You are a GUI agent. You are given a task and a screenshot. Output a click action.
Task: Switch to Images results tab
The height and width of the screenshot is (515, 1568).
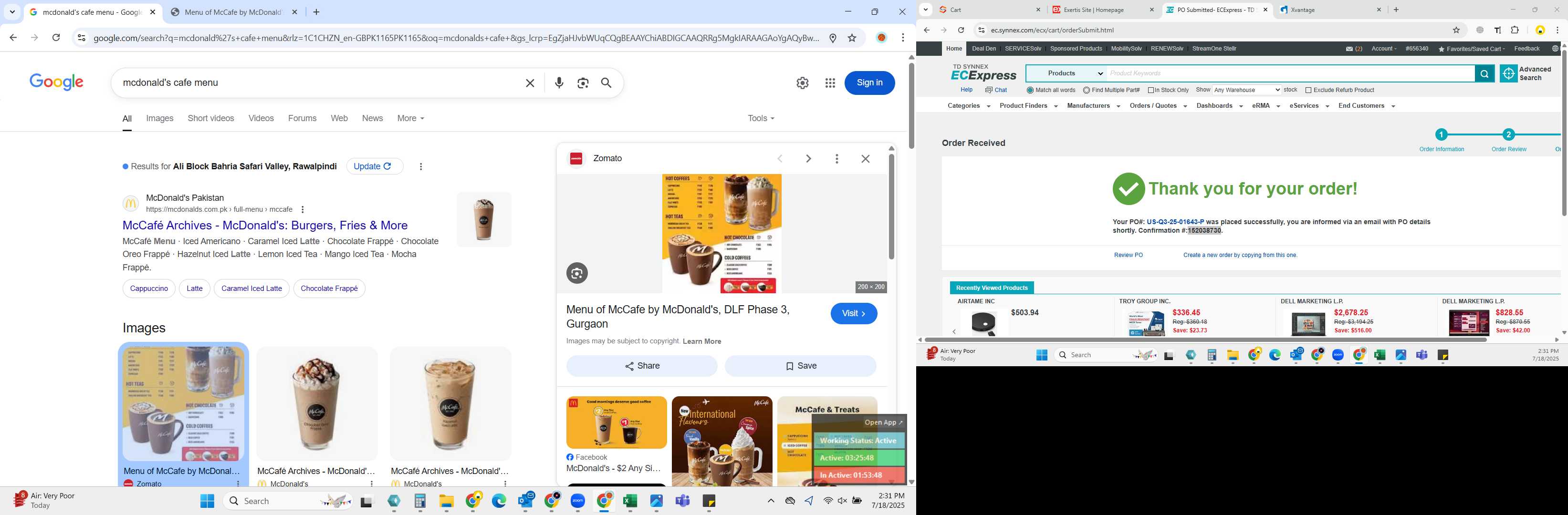[x=159, y=119]
